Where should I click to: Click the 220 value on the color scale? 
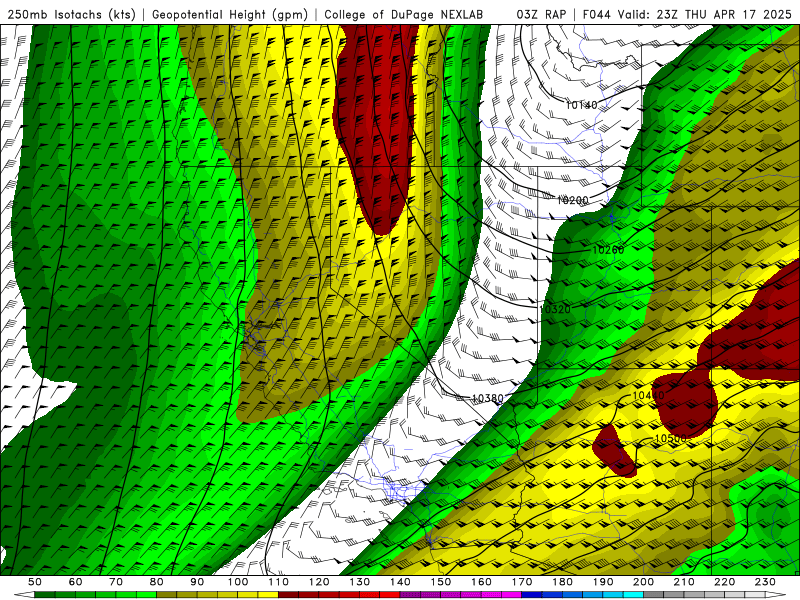pyautogui.click(x=724, y=582)
